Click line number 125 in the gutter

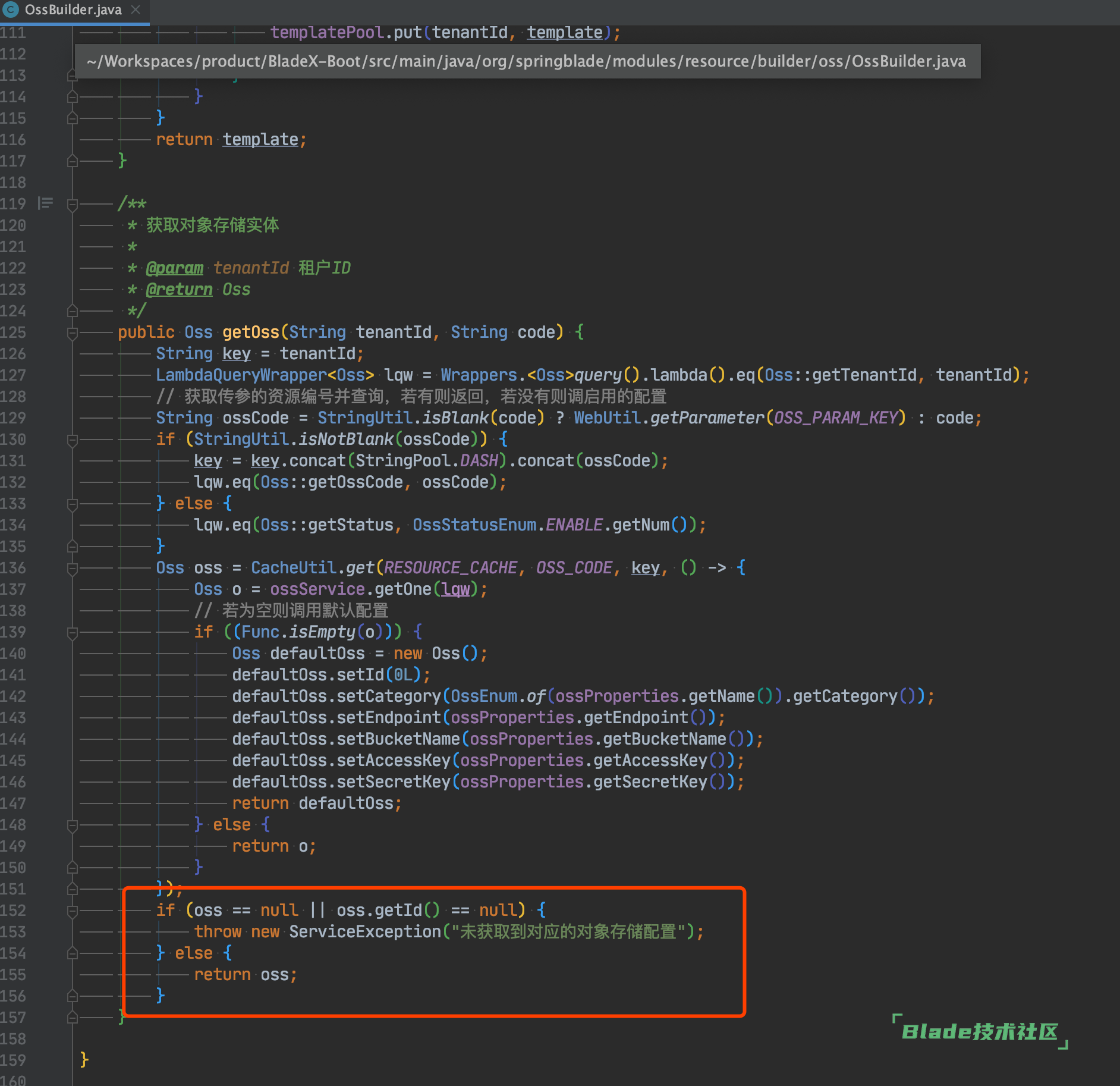coord(14,332)
